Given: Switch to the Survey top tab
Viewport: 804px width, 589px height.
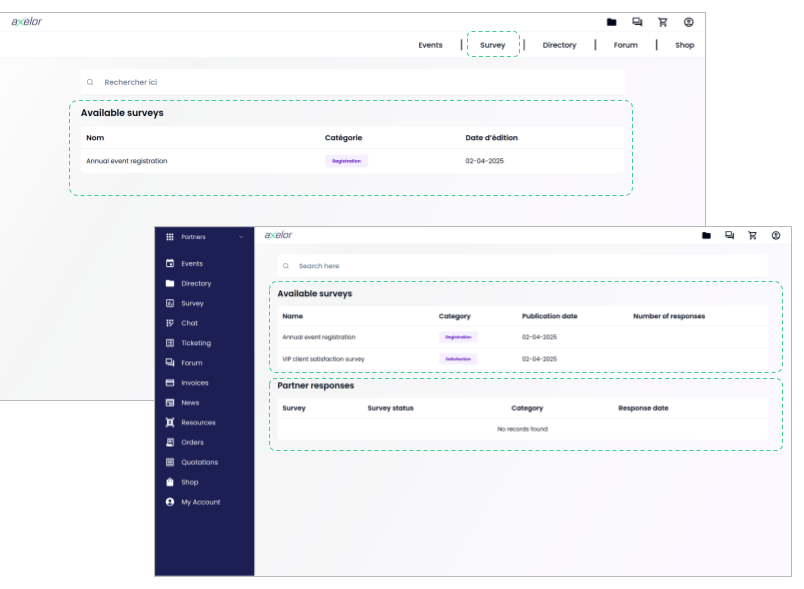Looking at the screenshot, I should point(493,45).
